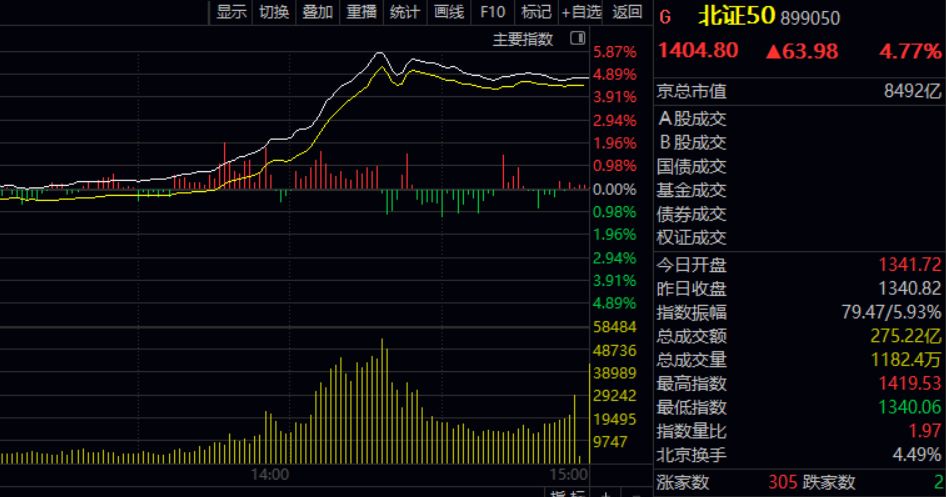Click previous close value 1340.82
This screenshot has height=497, width=946.
tap(909, 288)
